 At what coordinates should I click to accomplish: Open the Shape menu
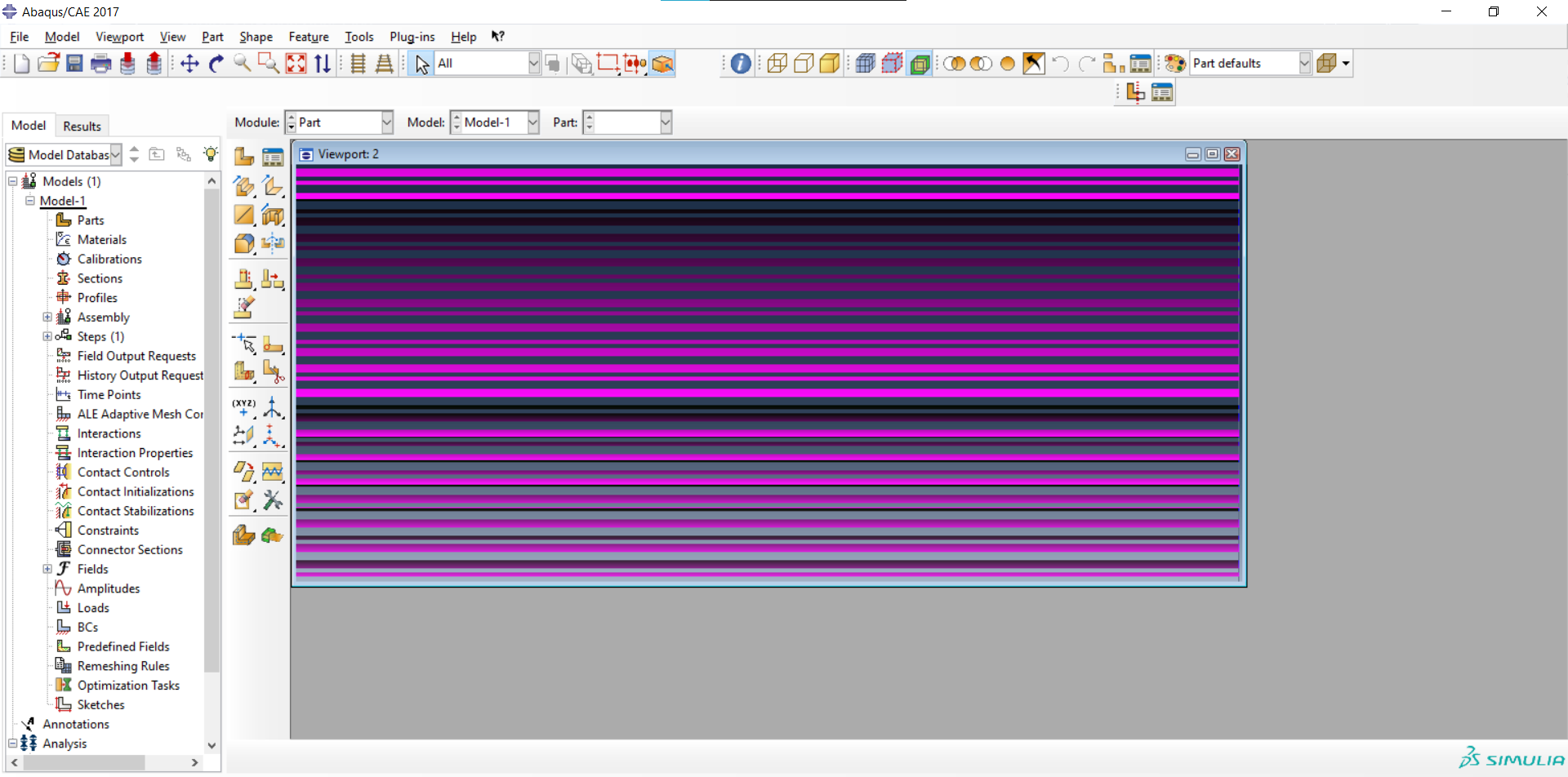click(x=256, y=37)
